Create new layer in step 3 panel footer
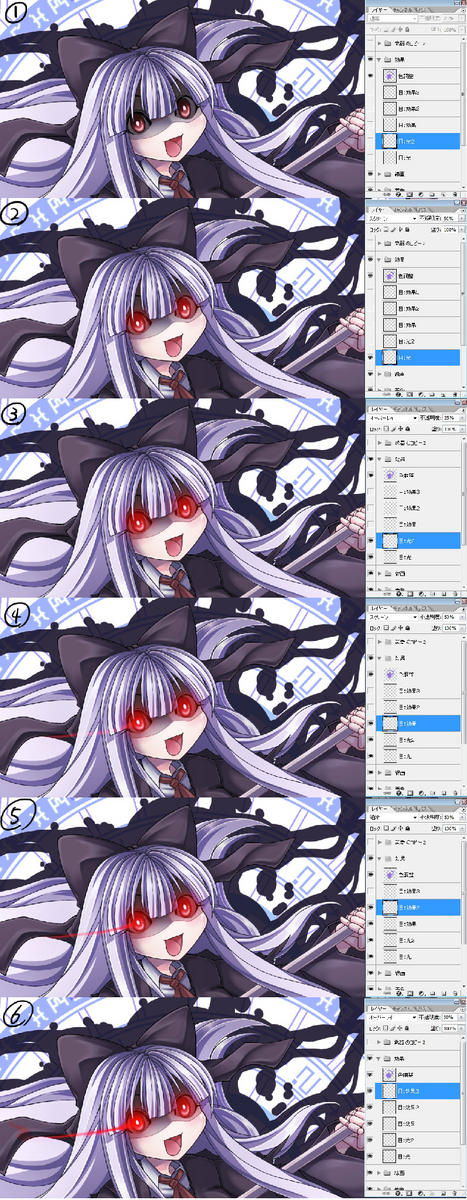The width and height of the screenshot is (467, 1200). 444,594
